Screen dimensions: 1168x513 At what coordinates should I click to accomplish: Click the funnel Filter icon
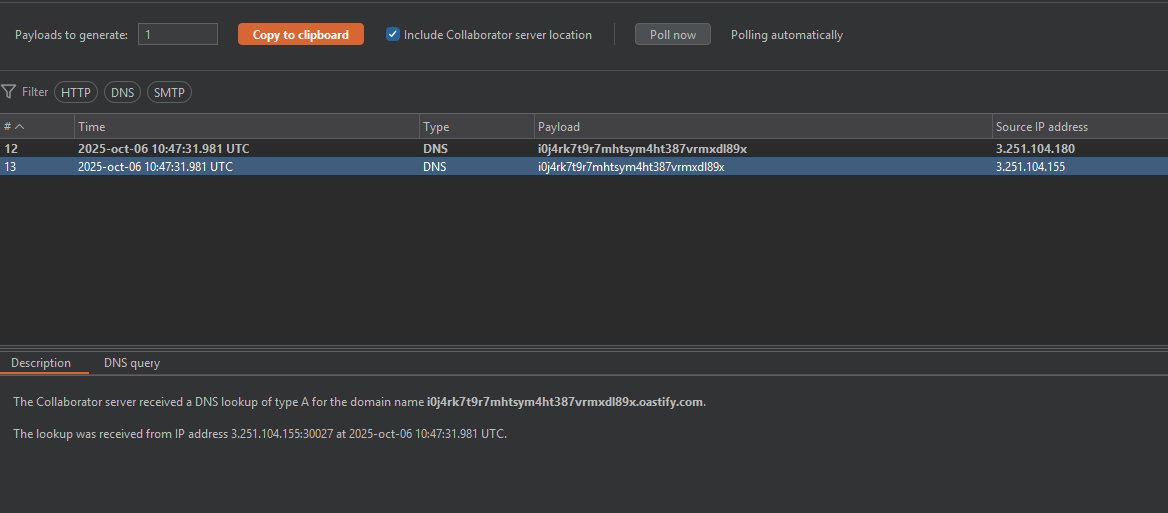tap(9, 92)
